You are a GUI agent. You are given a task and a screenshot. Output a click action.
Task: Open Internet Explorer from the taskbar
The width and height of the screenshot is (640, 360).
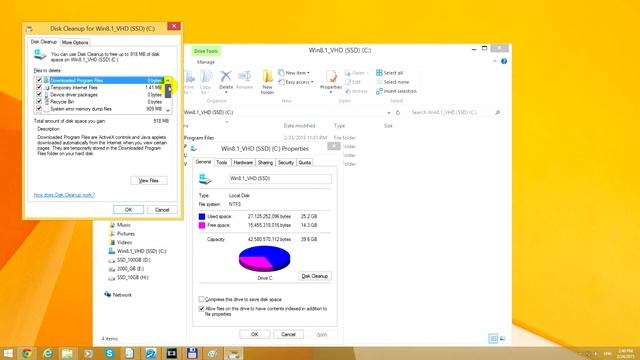tap(48, 353)
